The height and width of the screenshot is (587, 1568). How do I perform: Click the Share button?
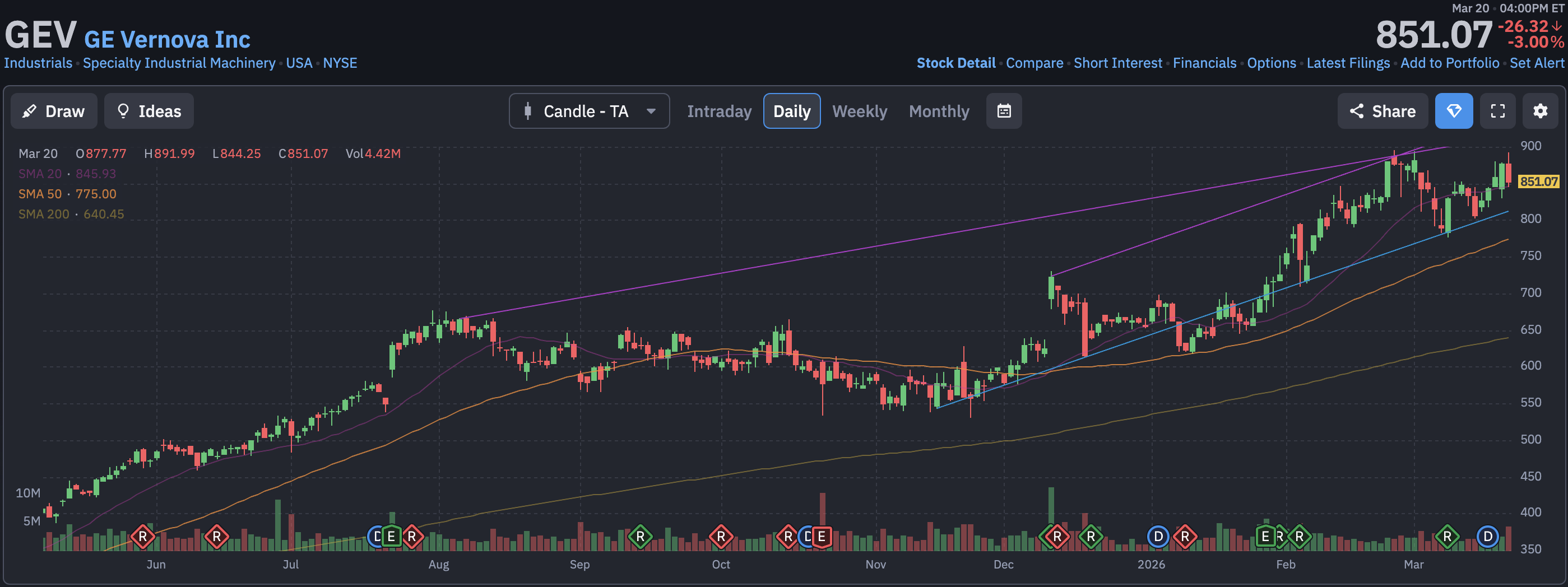(1383, 111)
